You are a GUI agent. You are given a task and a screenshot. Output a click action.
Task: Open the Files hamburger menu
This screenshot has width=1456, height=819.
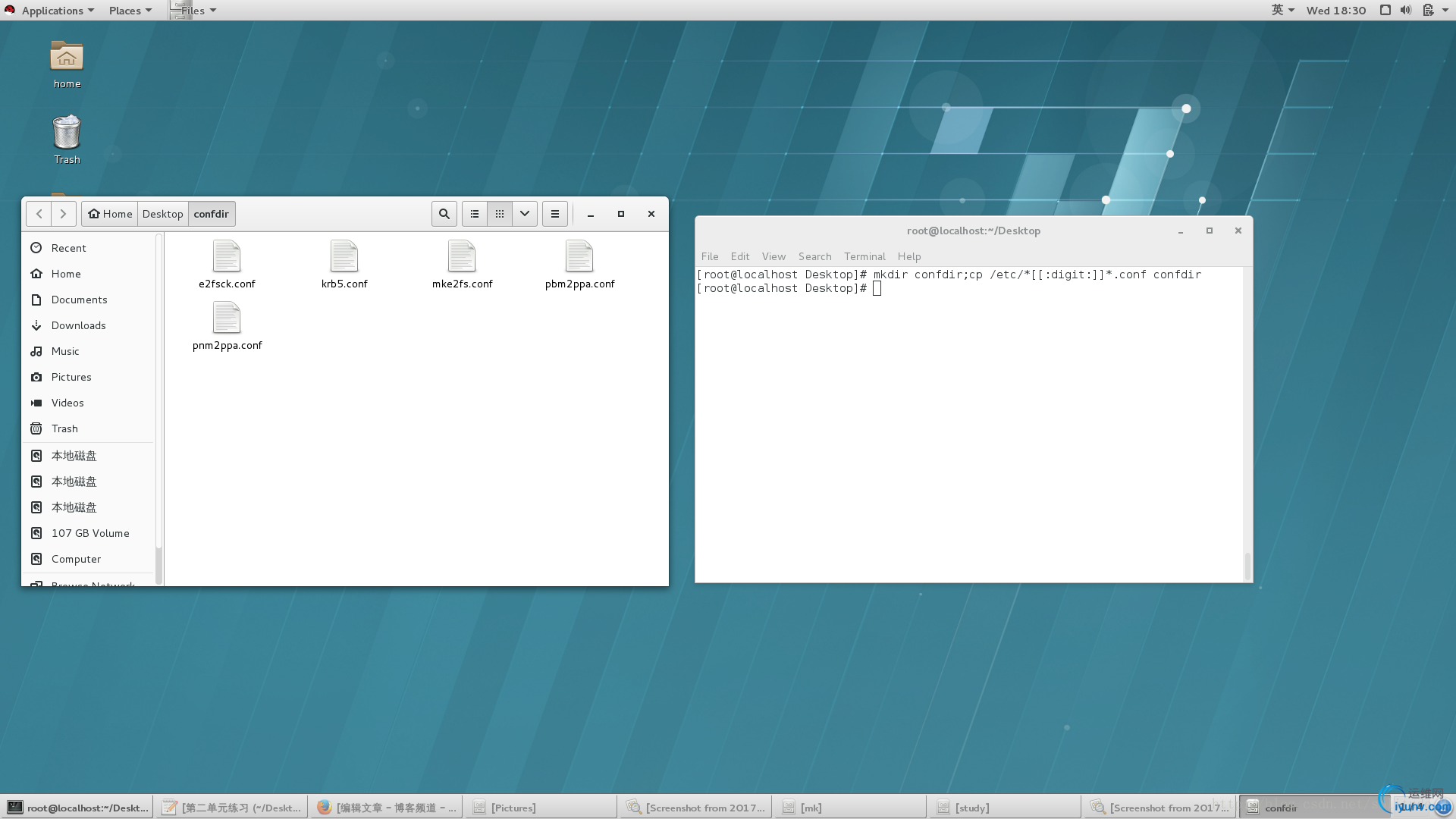click(x=555, y=214)
